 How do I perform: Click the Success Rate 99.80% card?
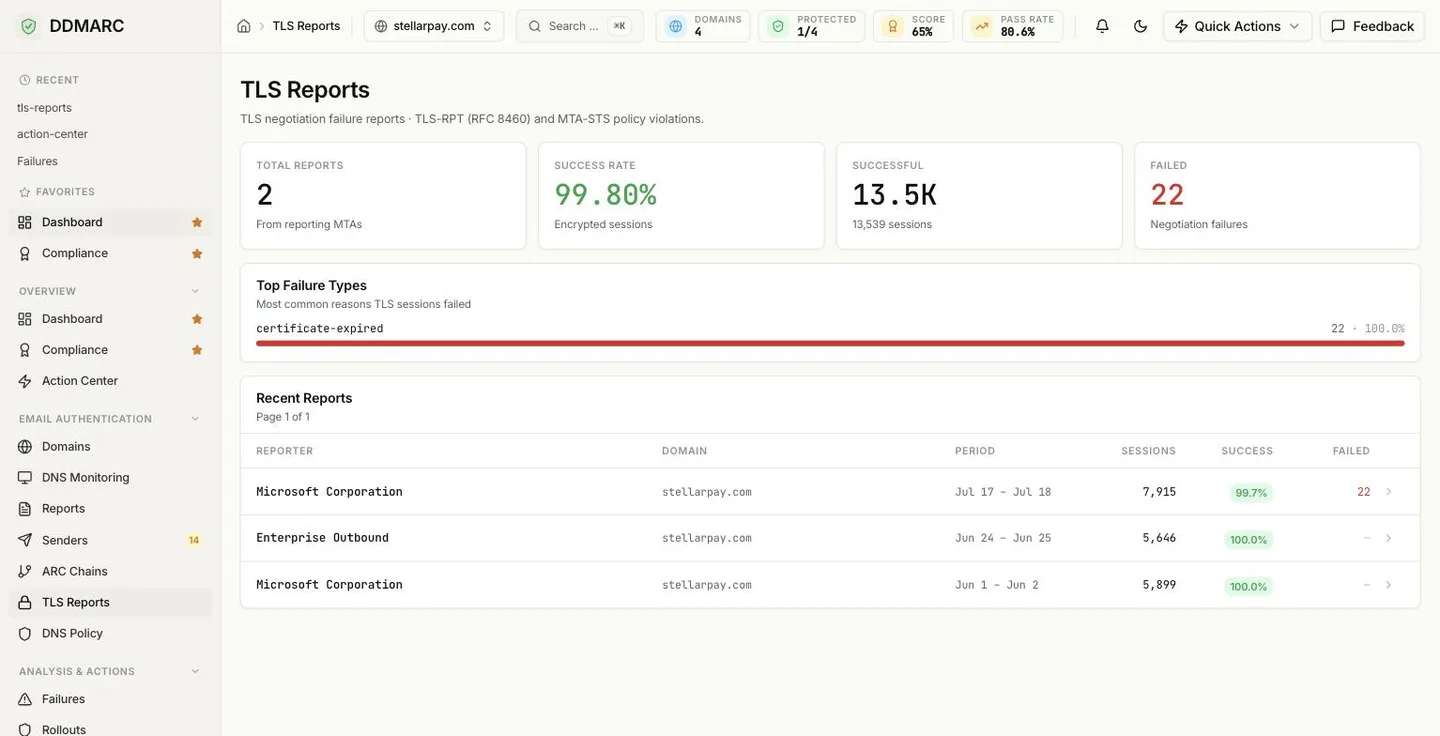tap(681, 196)
